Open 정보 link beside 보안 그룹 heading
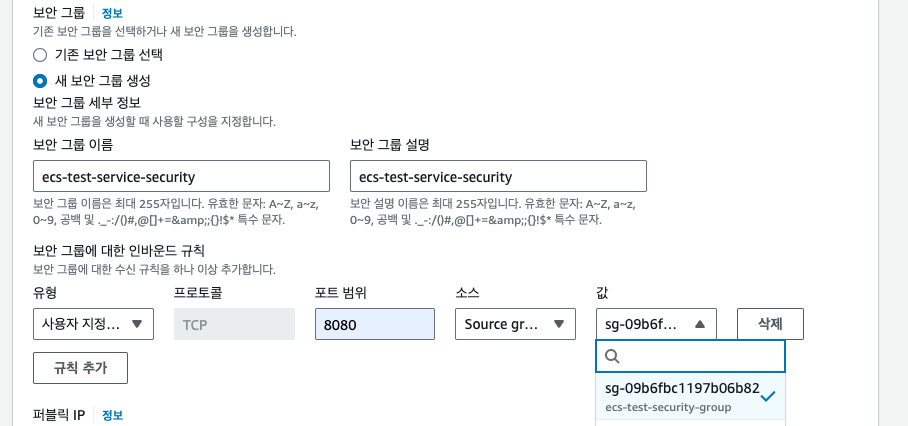 point(112,13)
